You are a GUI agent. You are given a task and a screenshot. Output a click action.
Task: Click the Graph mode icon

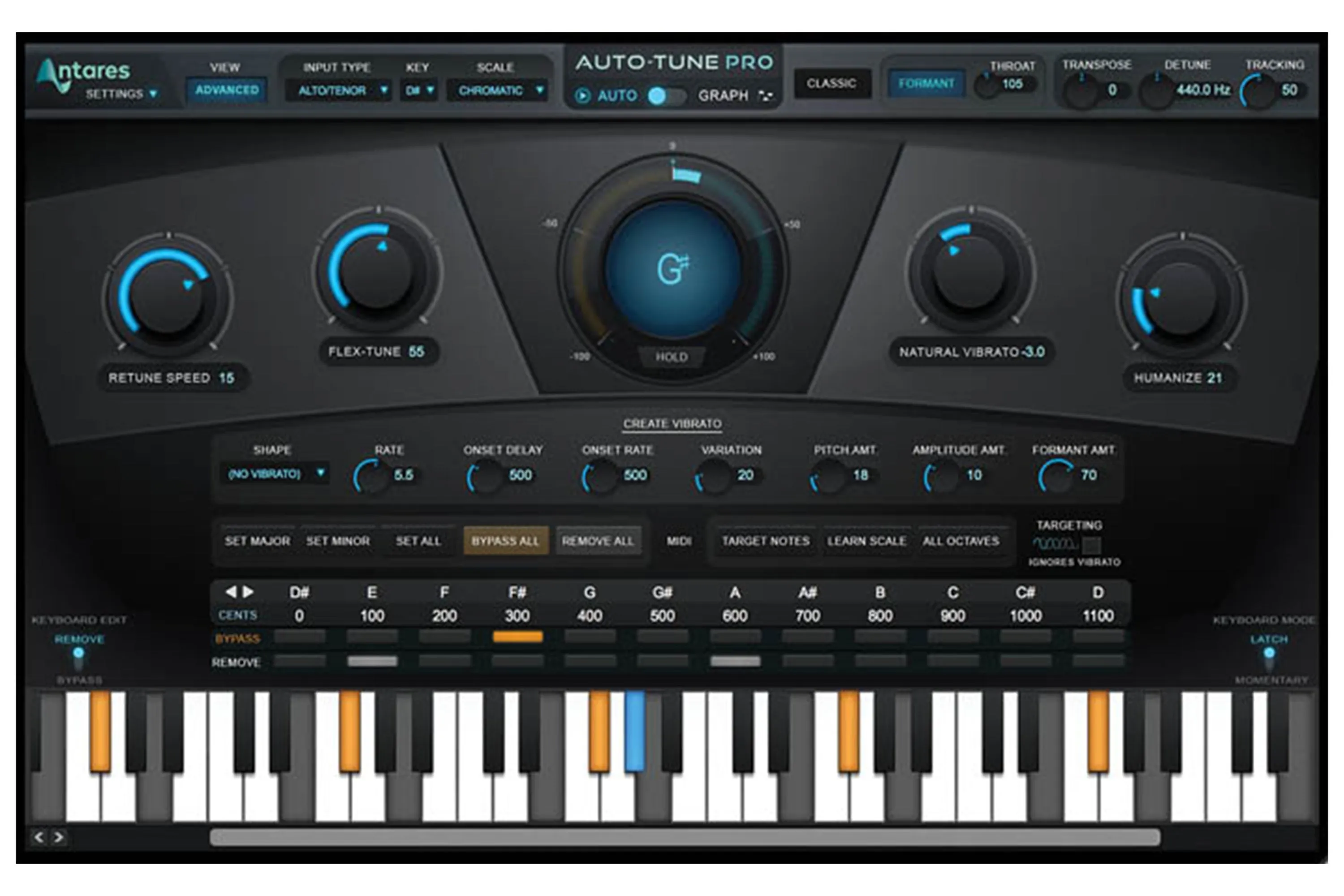coord(765,95)
